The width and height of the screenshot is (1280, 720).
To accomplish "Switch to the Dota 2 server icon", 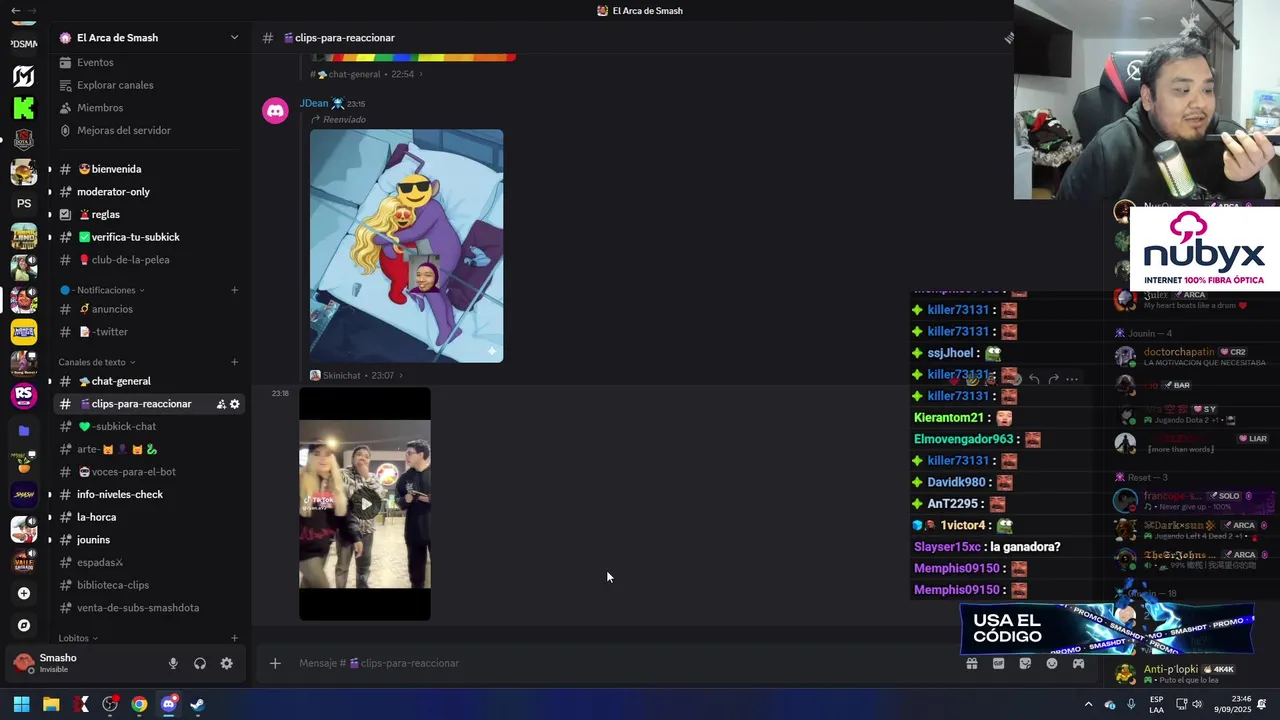I will point(24,140).
